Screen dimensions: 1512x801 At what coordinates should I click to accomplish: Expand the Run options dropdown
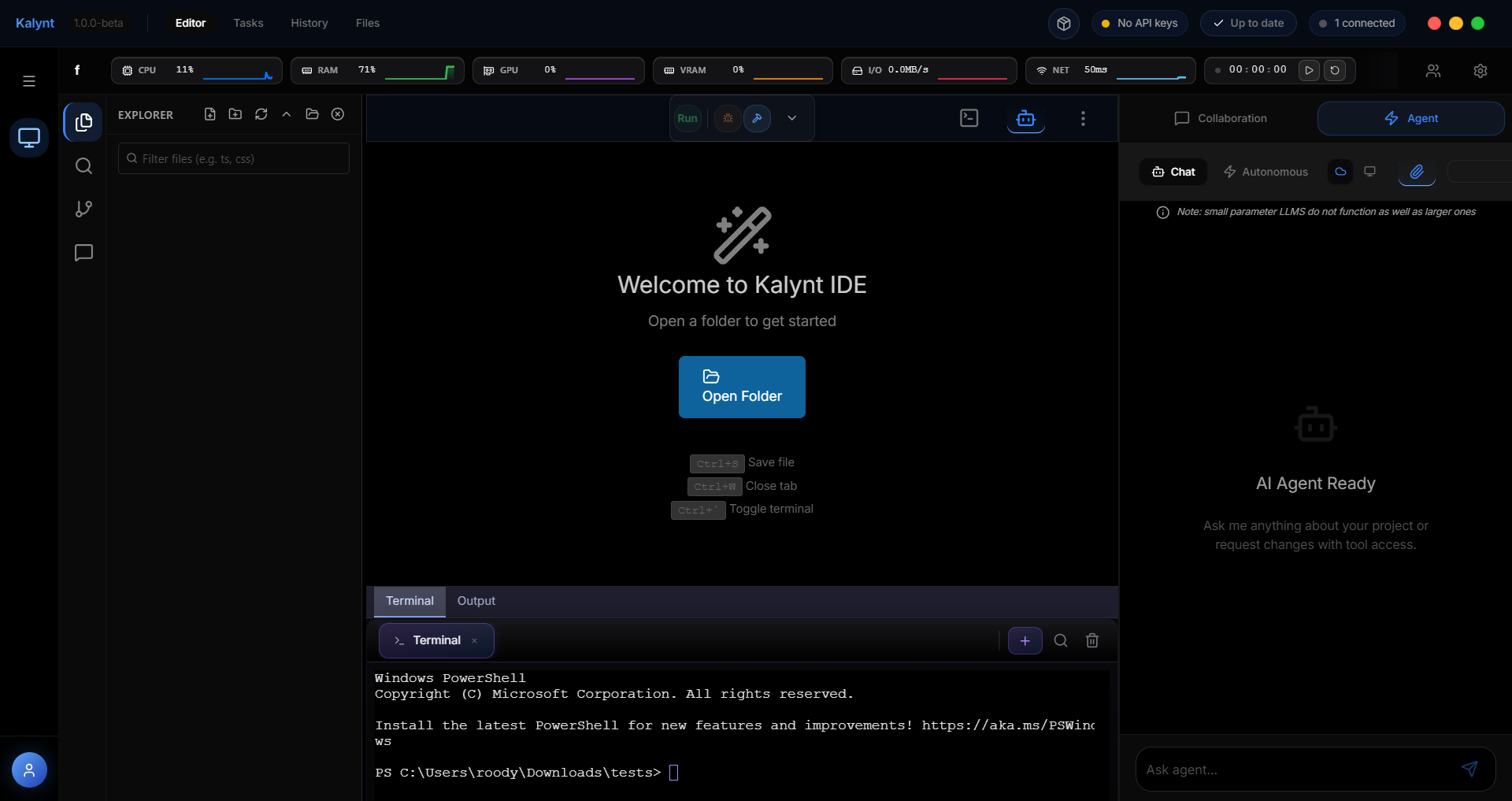tap(792, 118)
